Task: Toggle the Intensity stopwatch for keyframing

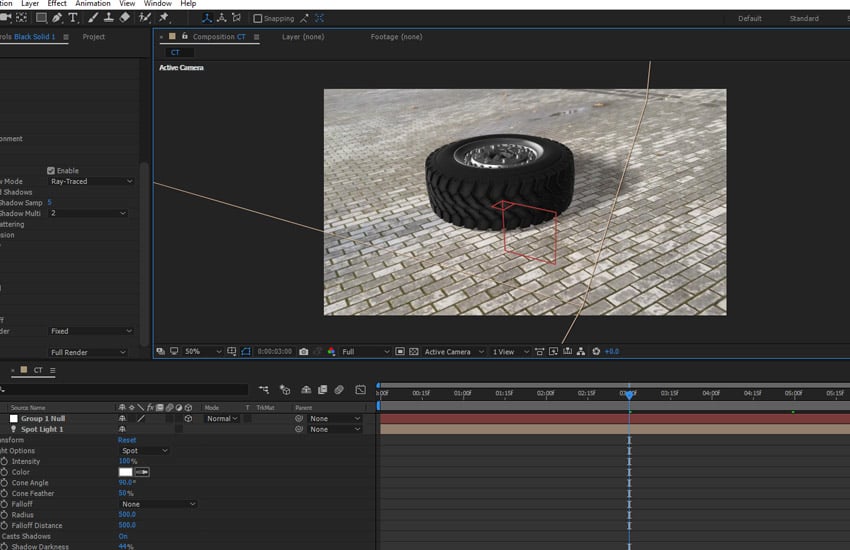Action: point(4,461)
